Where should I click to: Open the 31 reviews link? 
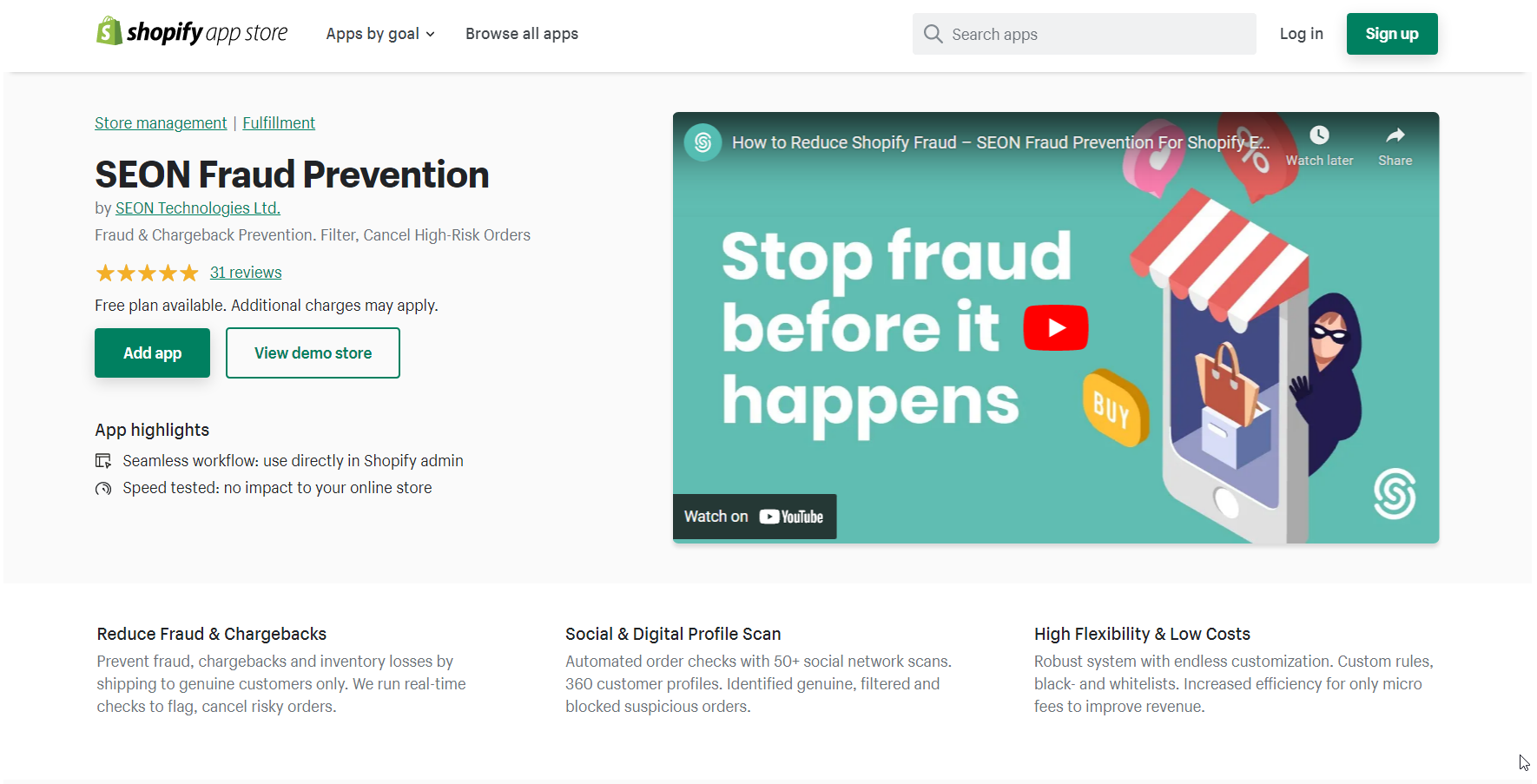click(x=246, y=273)
